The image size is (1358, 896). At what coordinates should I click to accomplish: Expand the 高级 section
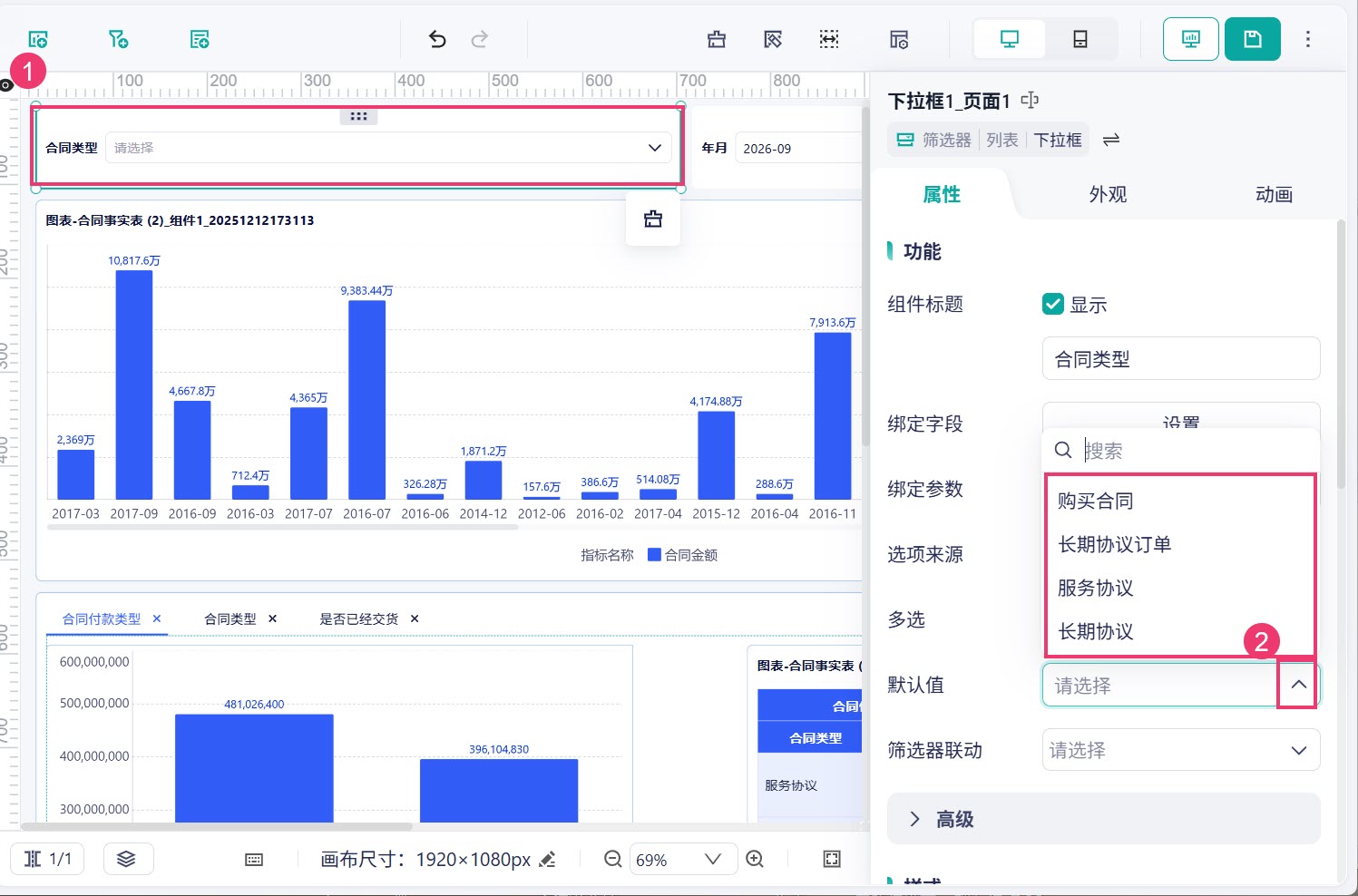[x=1103, y=819]
